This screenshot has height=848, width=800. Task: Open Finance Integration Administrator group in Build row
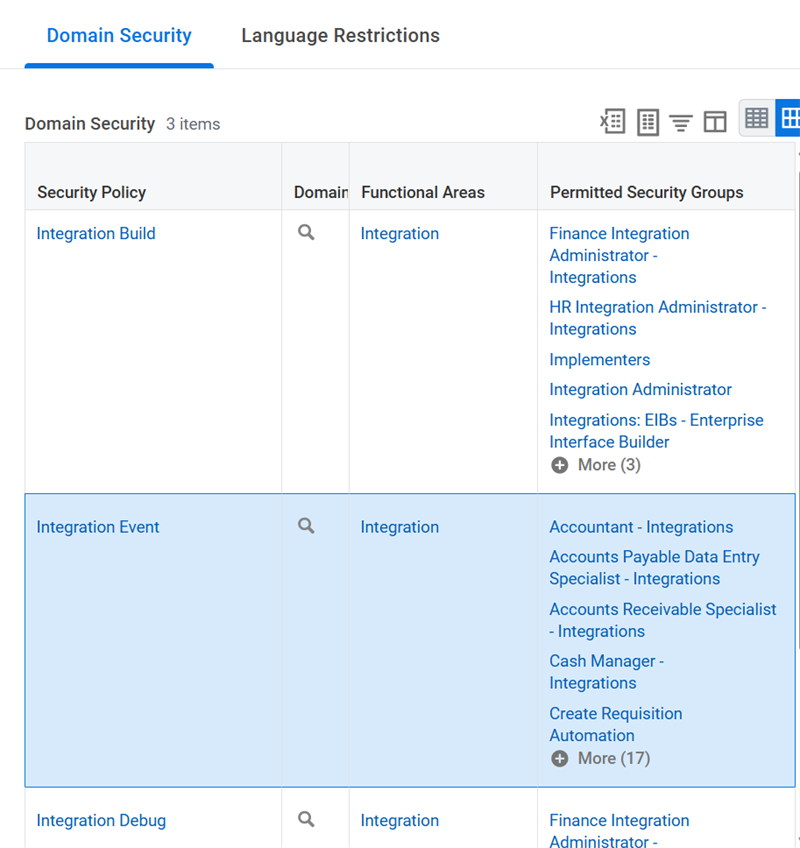(x=619, y=255)
